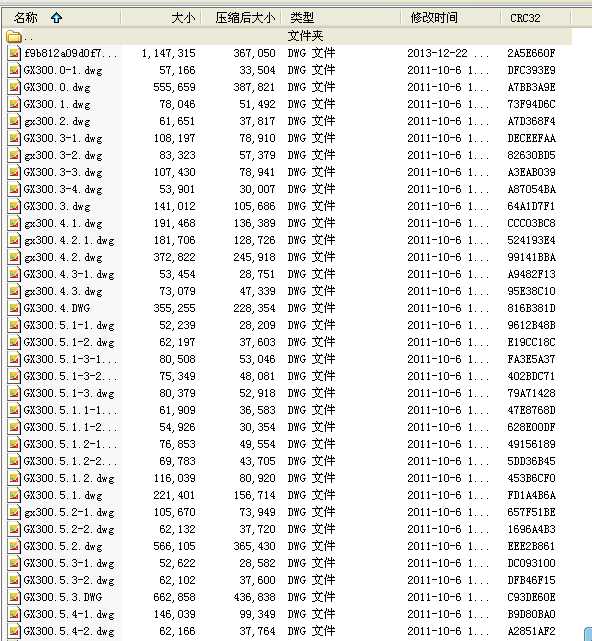Click the GX300.3-1.dwg file icon

point(14,138)
